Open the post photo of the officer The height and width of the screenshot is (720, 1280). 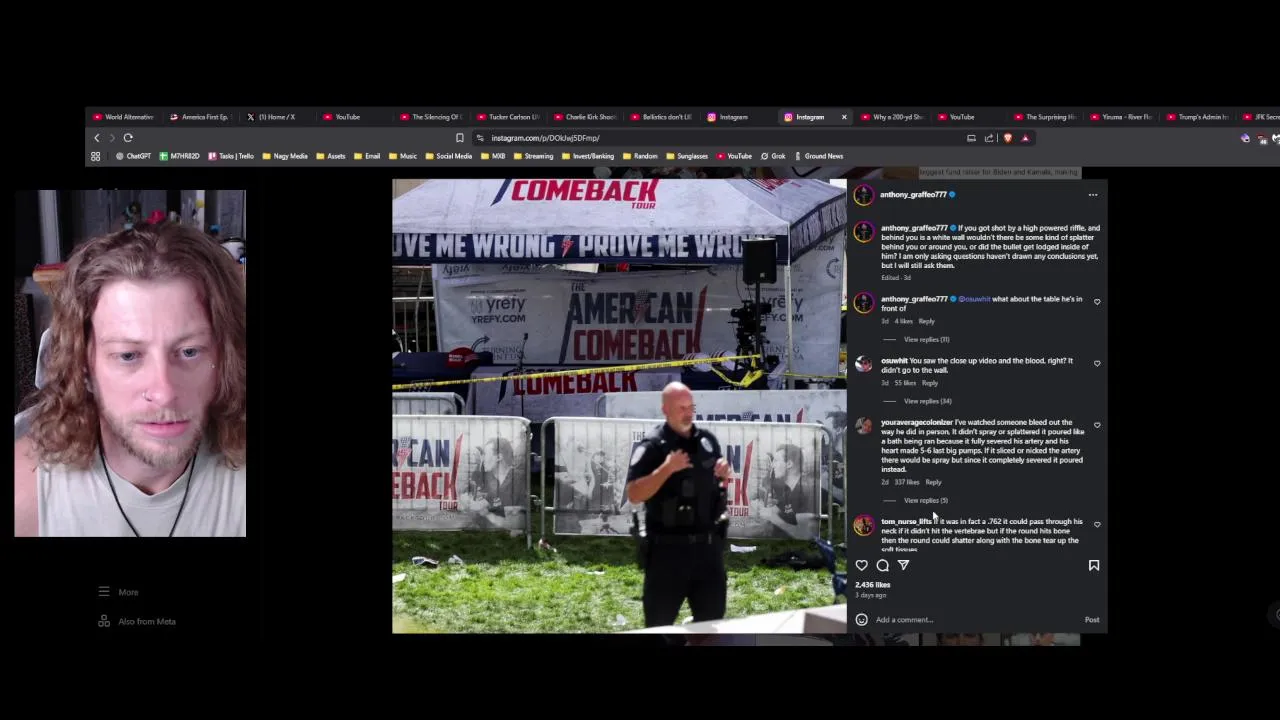[619, 406]
